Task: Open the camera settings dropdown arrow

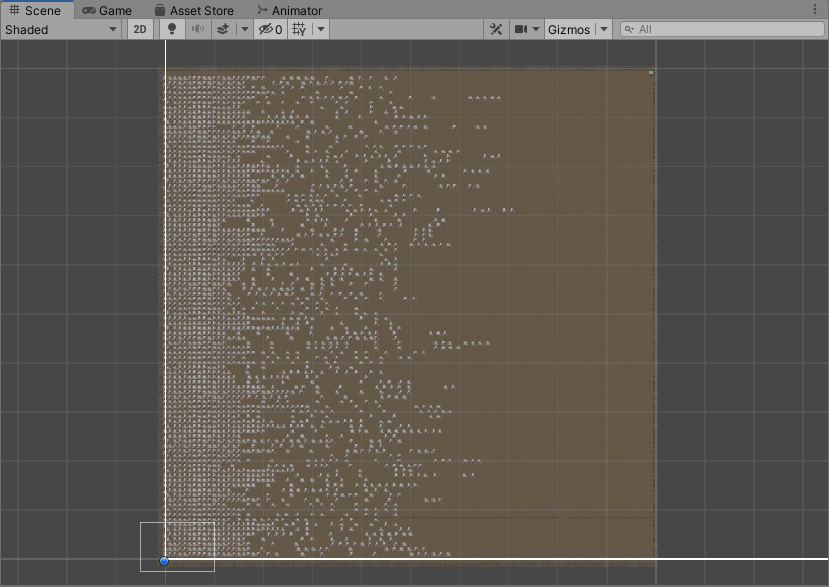Action: click(x=536, y=30)
